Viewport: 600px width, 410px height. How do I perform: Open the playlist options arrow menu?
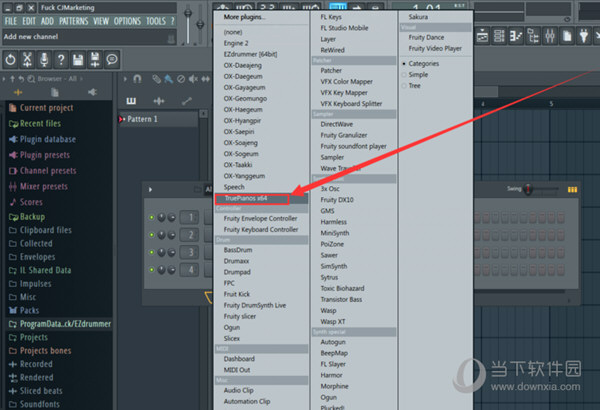pos(125,79)
